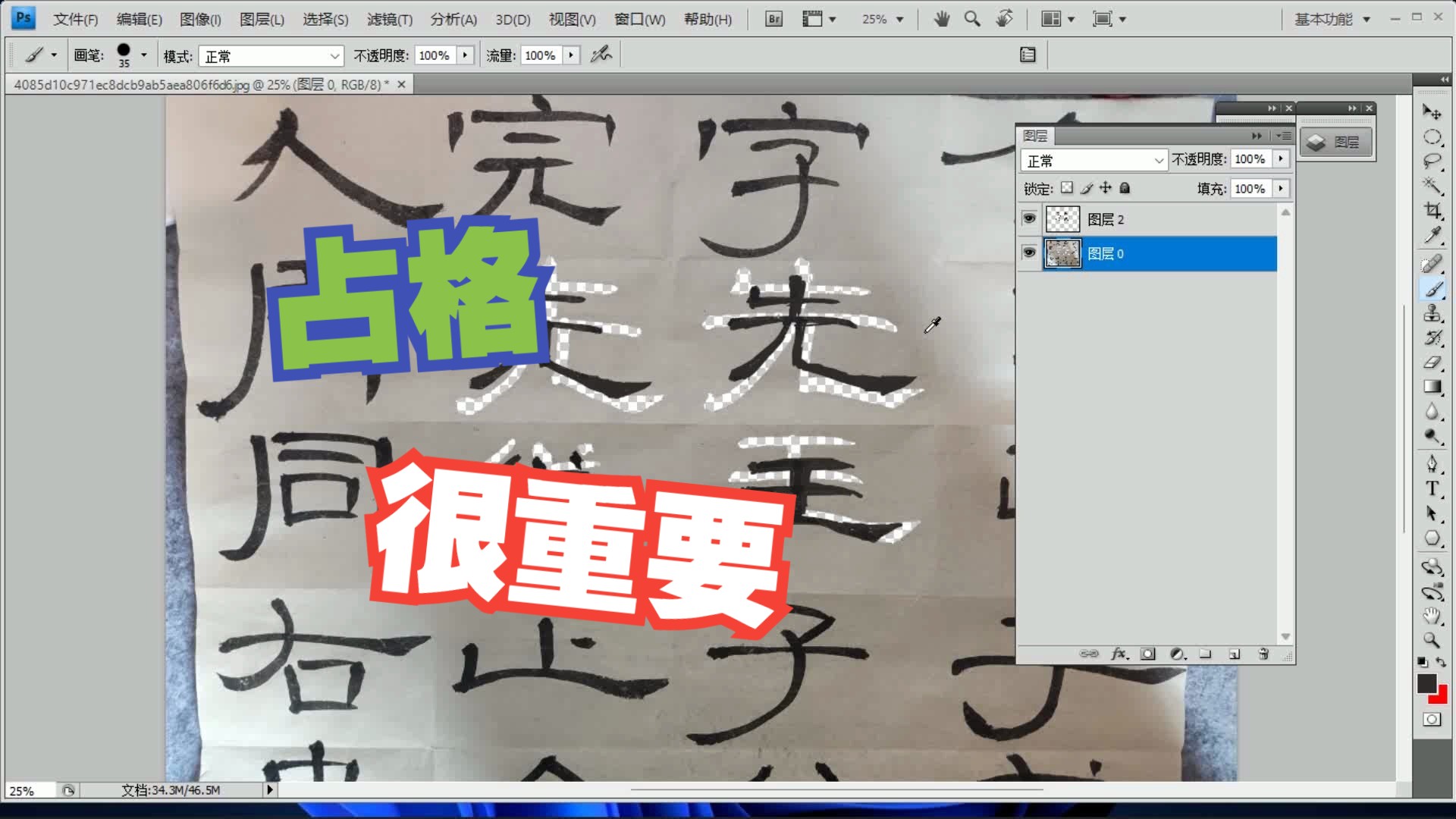Select the Type tool
The width and height of the screenshot is (1456, 819).
(1432, 488)
